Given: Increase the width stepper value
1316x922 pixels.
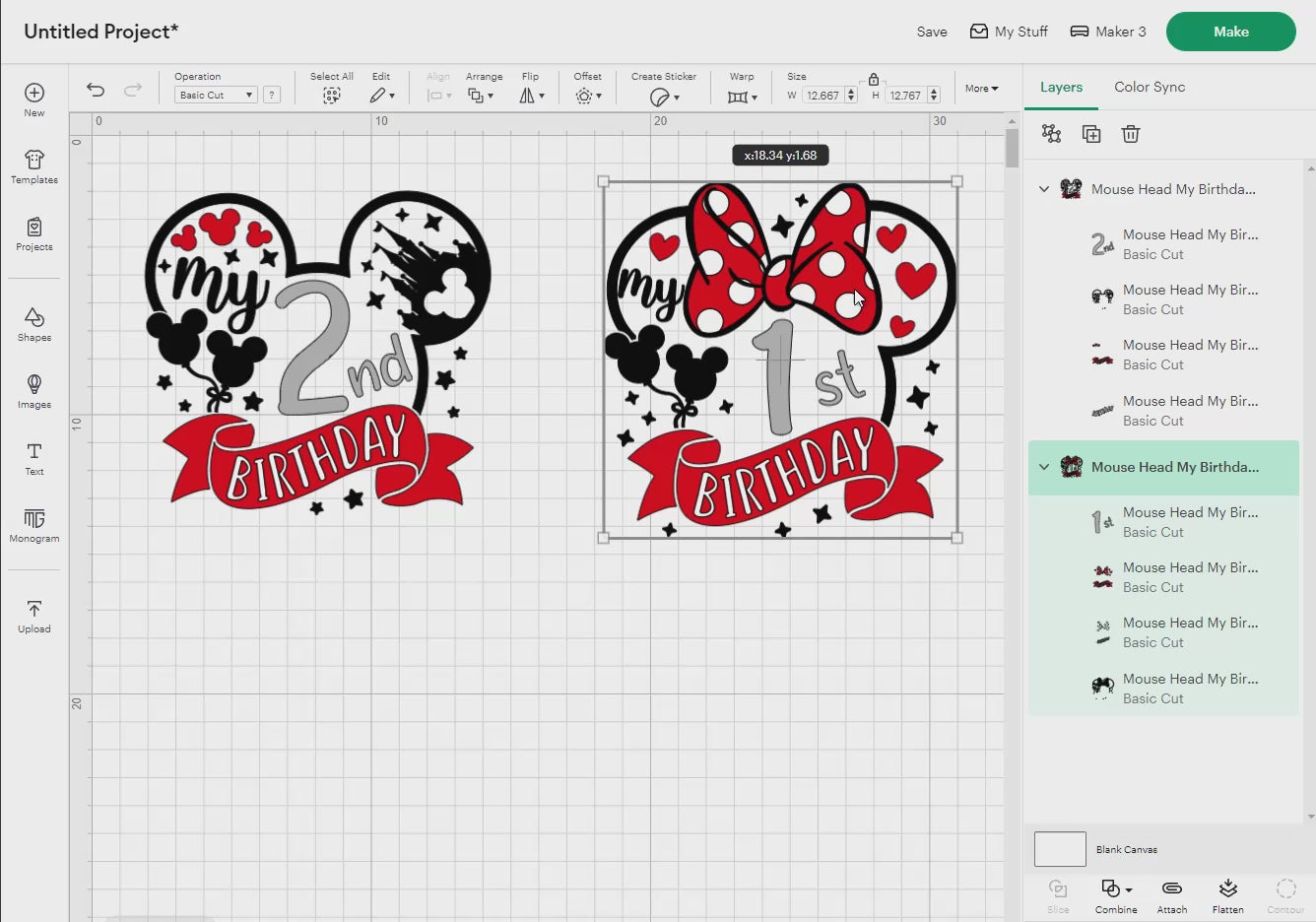Looking at the screenshot, I should click(x=851, y=92).
